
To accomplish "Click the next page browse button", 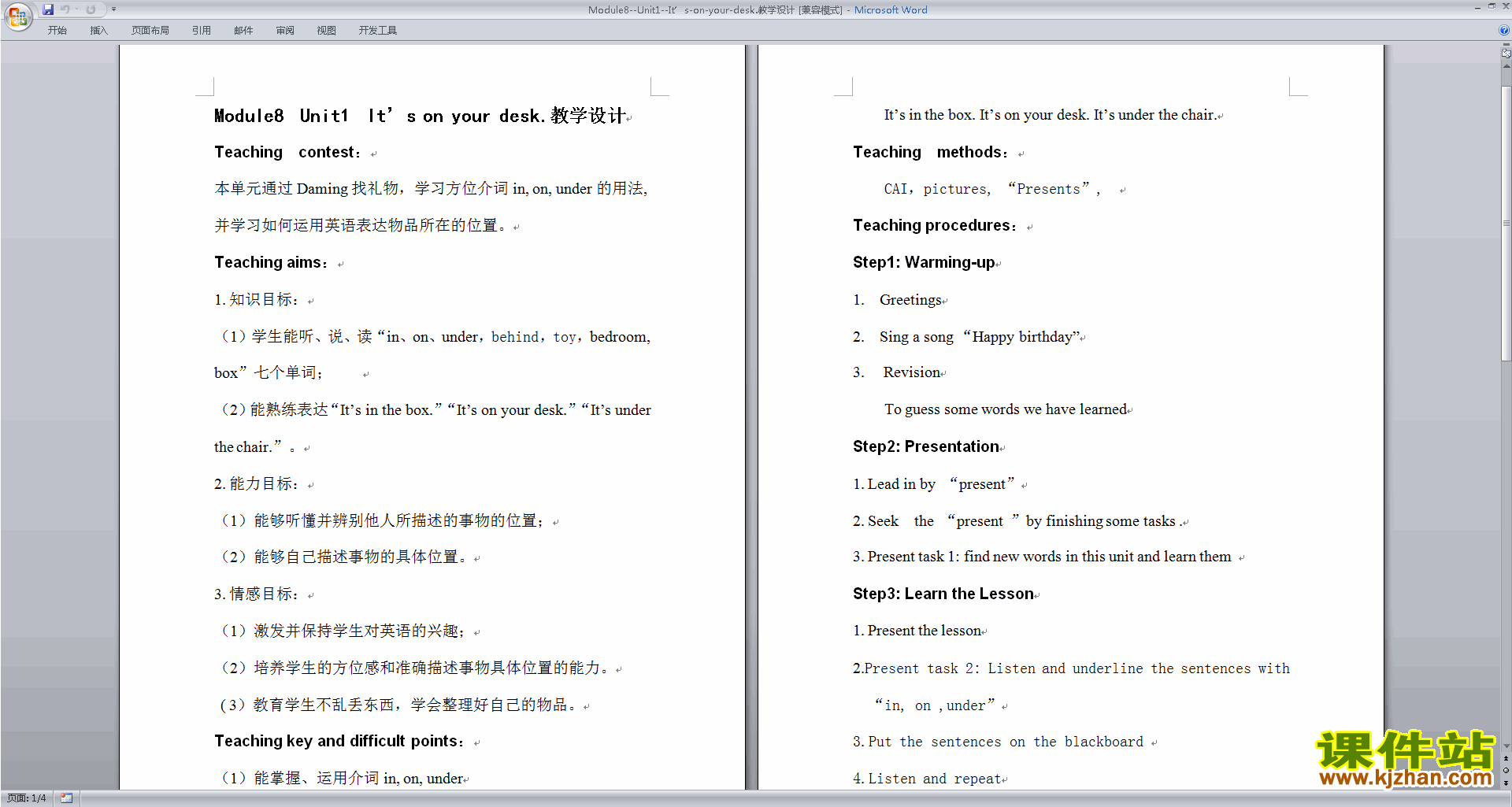I will pyautogui.click(x=1506, y=783).
